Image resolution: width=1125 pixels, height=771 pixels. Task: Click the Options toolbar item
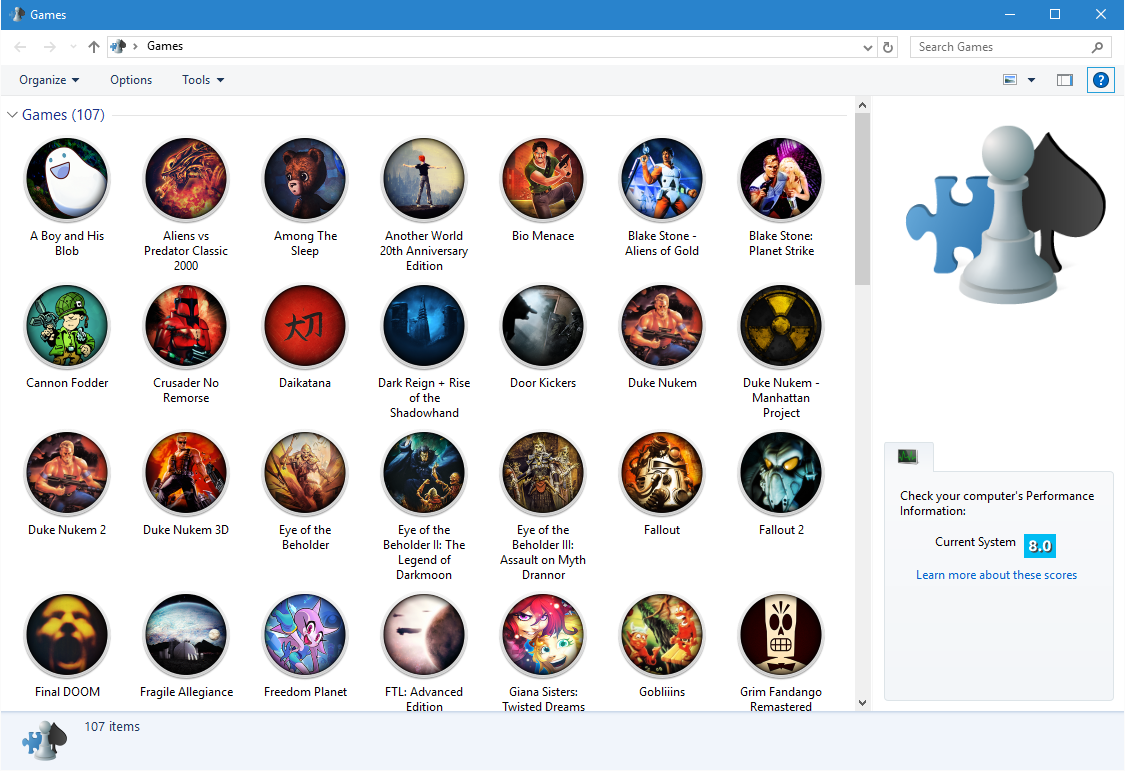click(x=131, y=80)
